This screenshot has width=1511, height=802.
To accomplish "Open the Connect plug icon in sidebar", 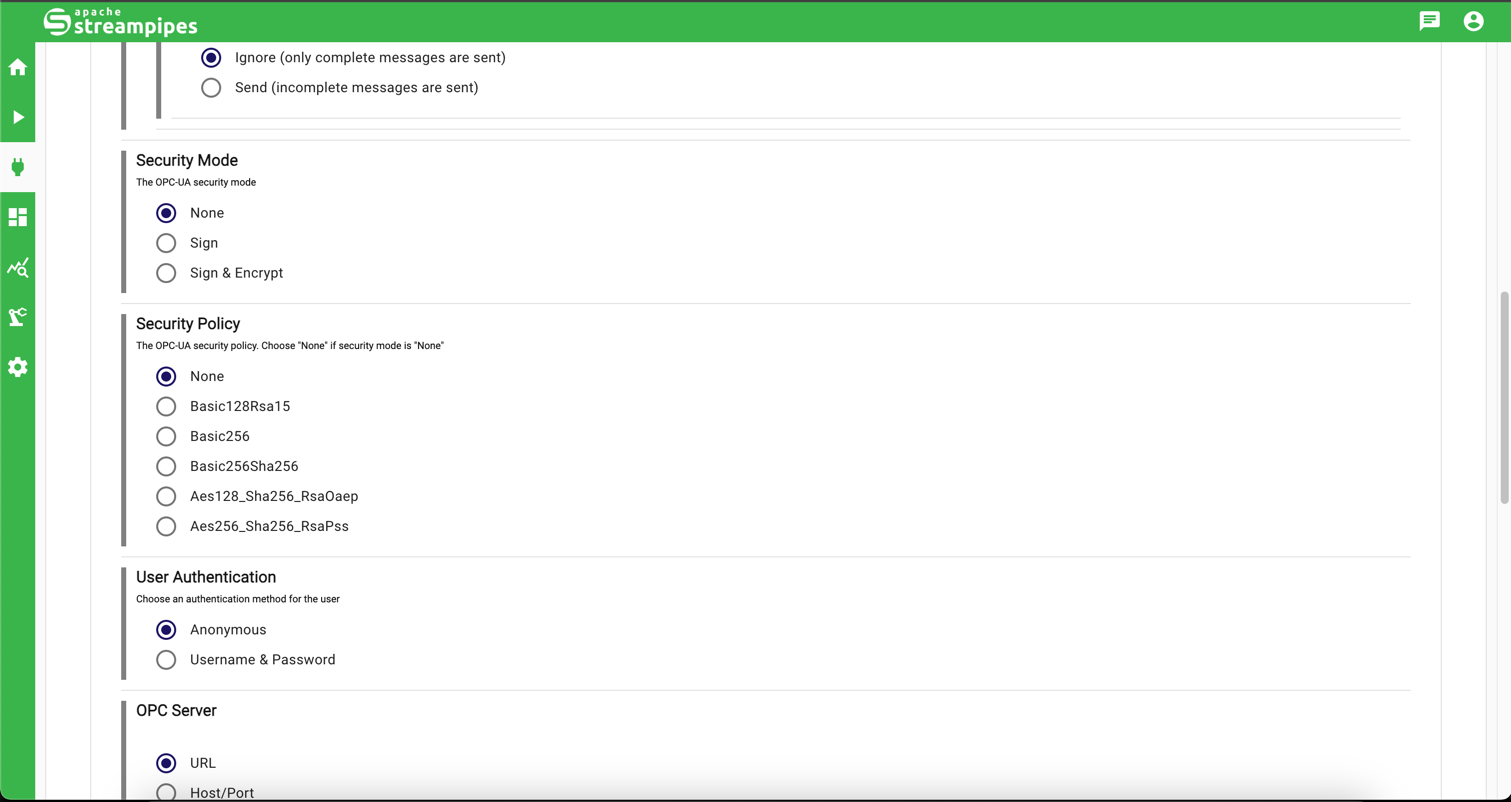I will [18, 167].
